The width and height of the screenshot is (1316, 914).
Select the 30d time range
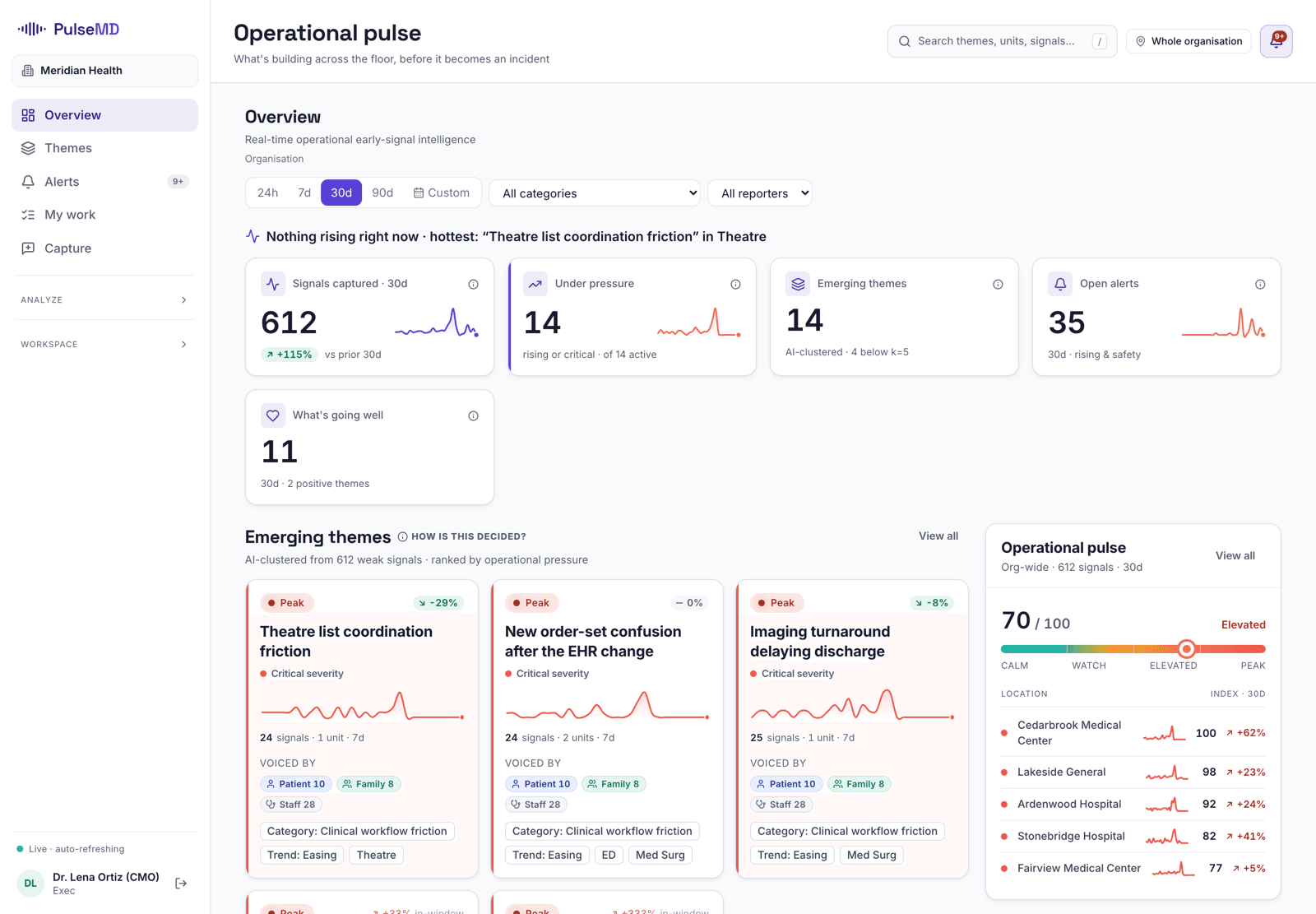click(341, 193)
